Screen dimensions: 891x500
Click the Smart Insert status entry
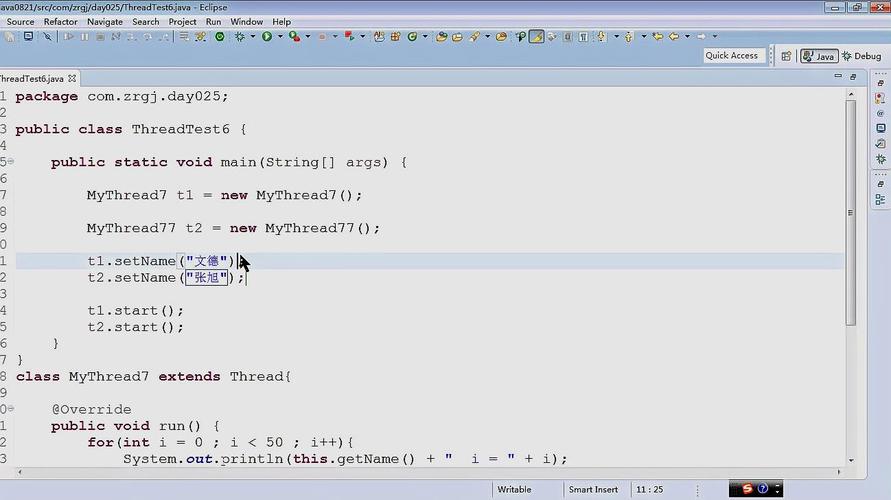click(593, 489)
